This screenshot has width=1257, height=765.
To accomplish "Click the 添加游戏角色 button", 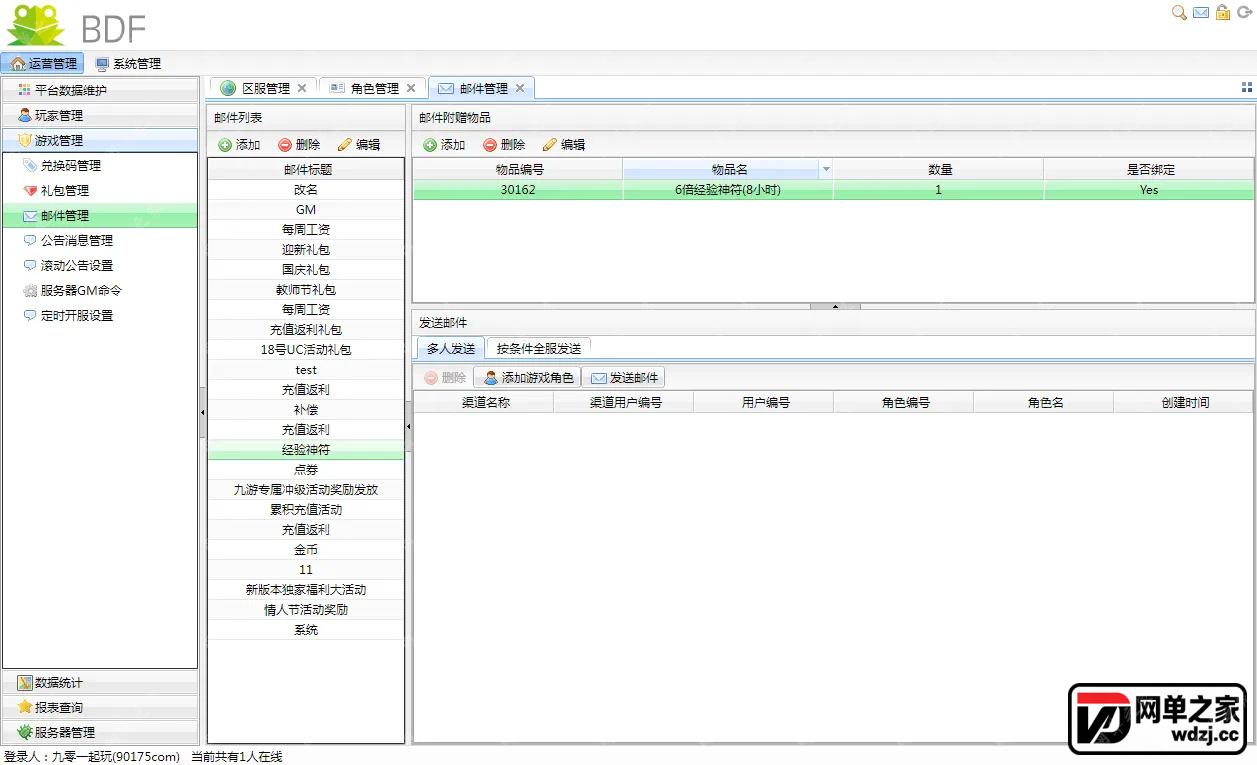I will click(529, 377).
